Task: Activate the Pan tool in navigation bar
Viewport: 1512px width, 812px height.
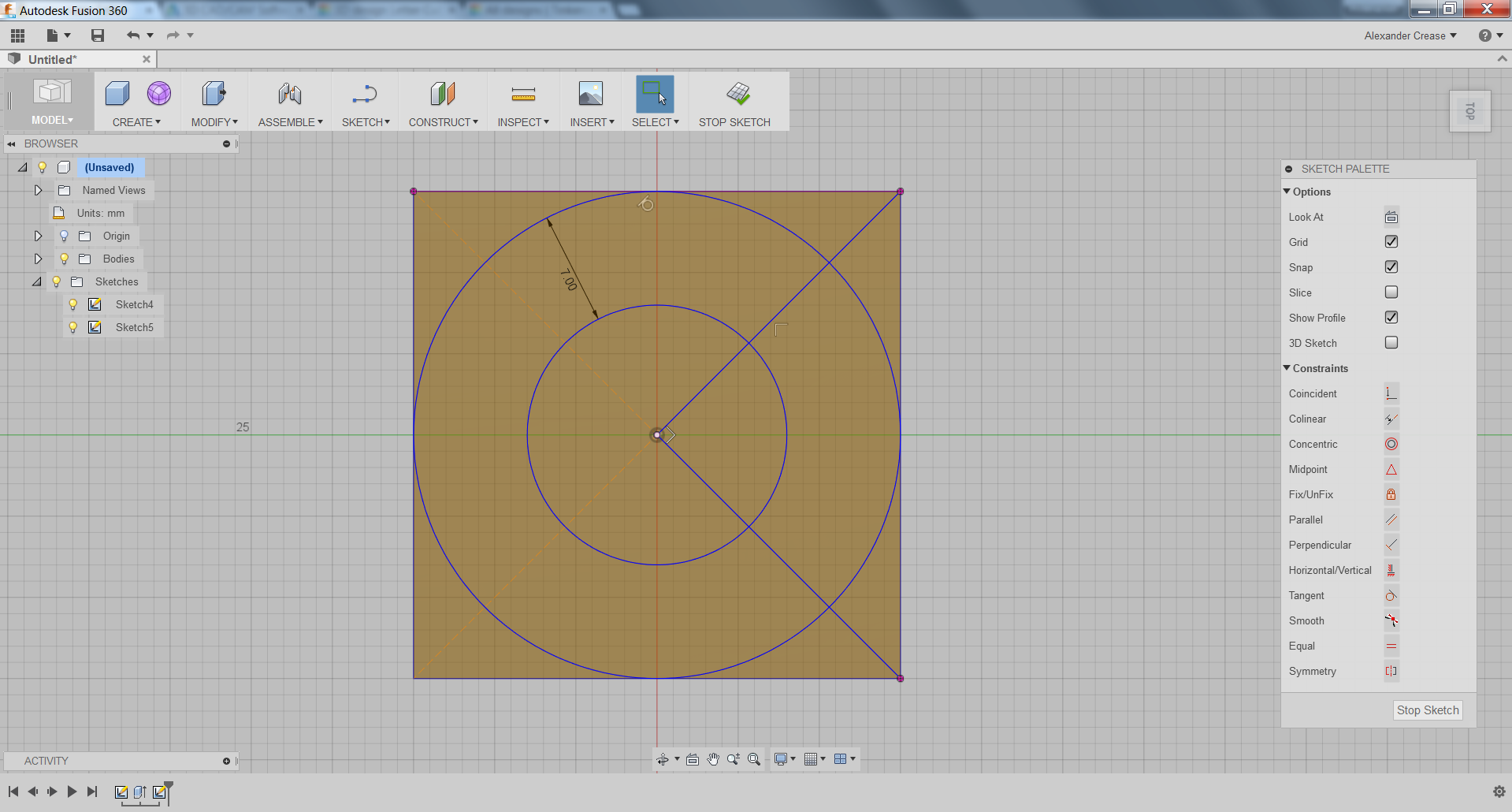Action: point(713,759)
